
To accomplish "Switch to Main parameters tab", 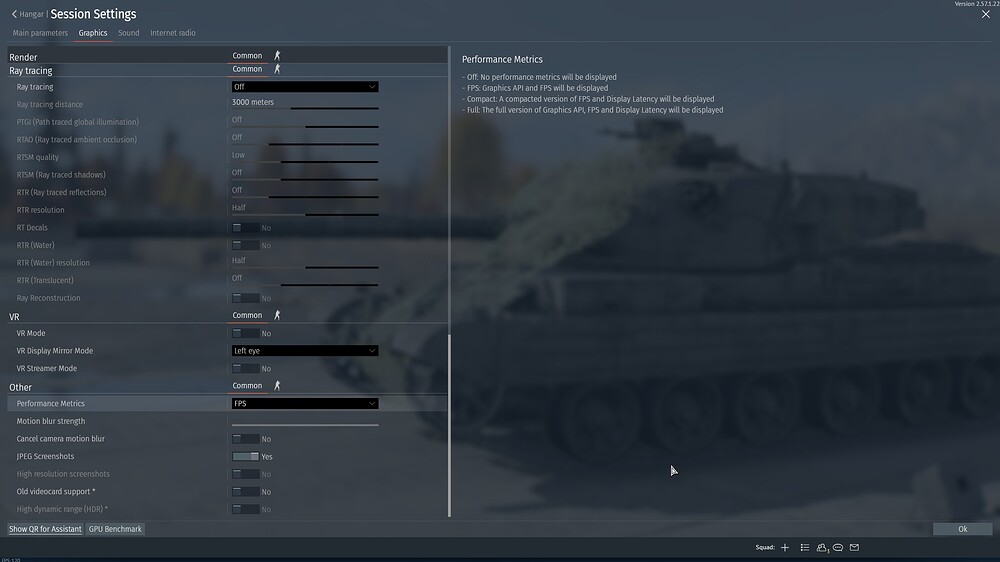I will [40, 33].
